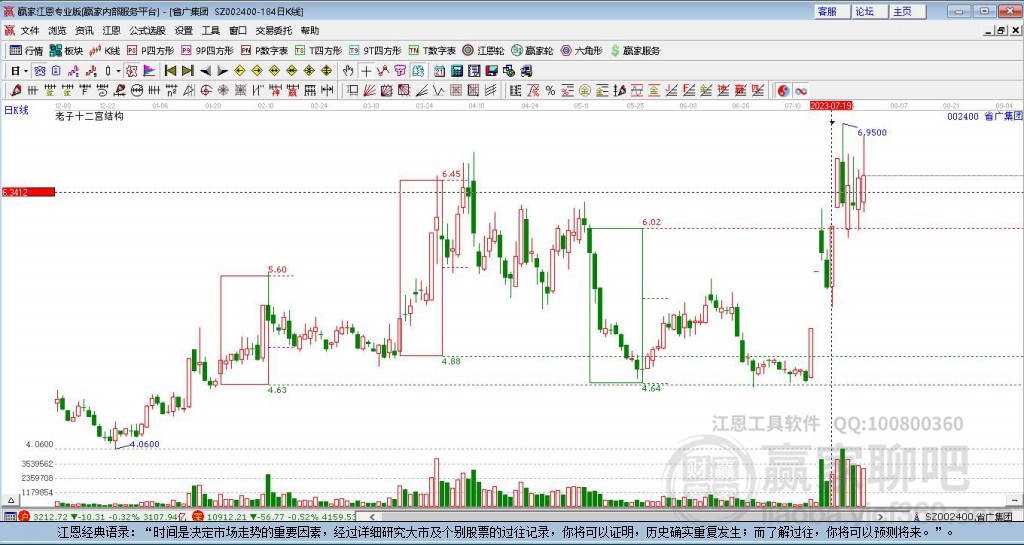This screenshot has width=1024, height=545.
Task: Select the red pencil drawing tool
Action: click(x=15, y=91)
